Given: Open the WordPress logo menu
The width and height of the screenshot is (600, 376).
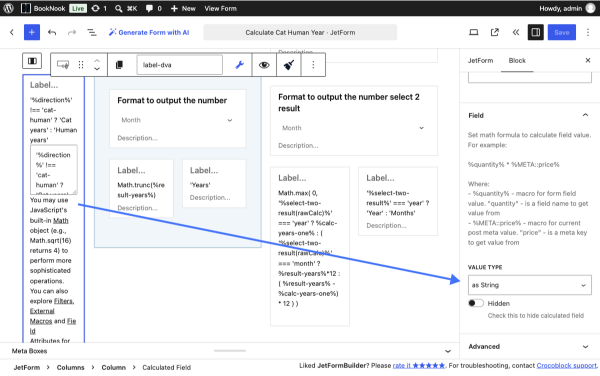Looking at the screenshot, I should tap(8, 8).
